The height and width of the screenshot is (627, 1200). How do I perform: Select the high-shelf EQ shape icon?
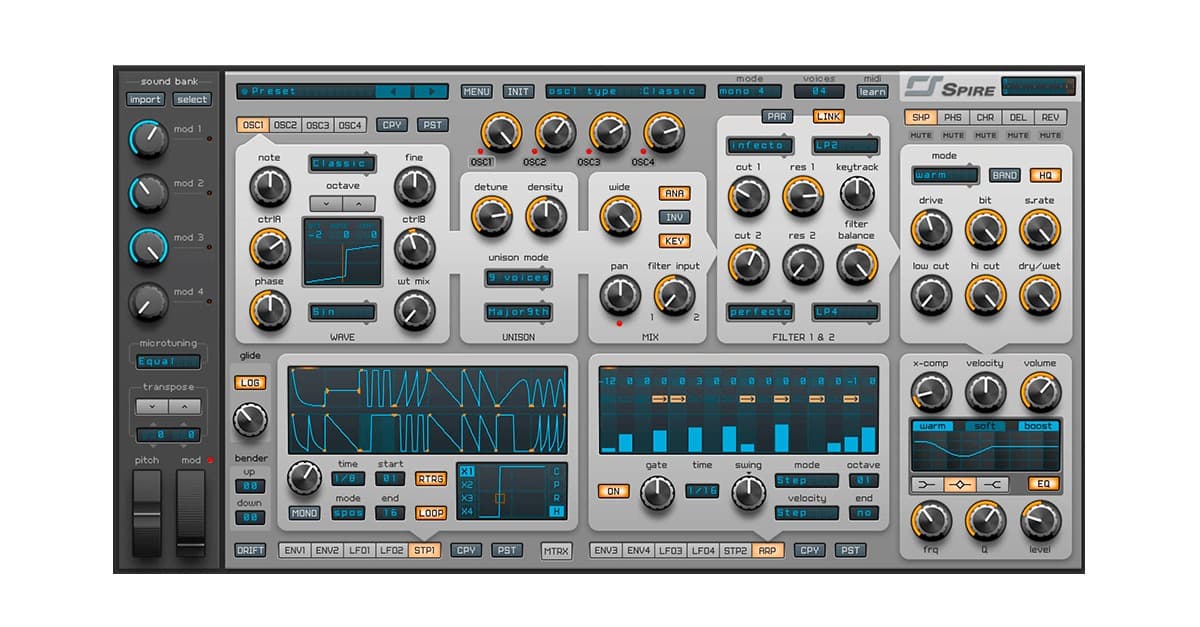pyautogui.click(x=992, y=483)
